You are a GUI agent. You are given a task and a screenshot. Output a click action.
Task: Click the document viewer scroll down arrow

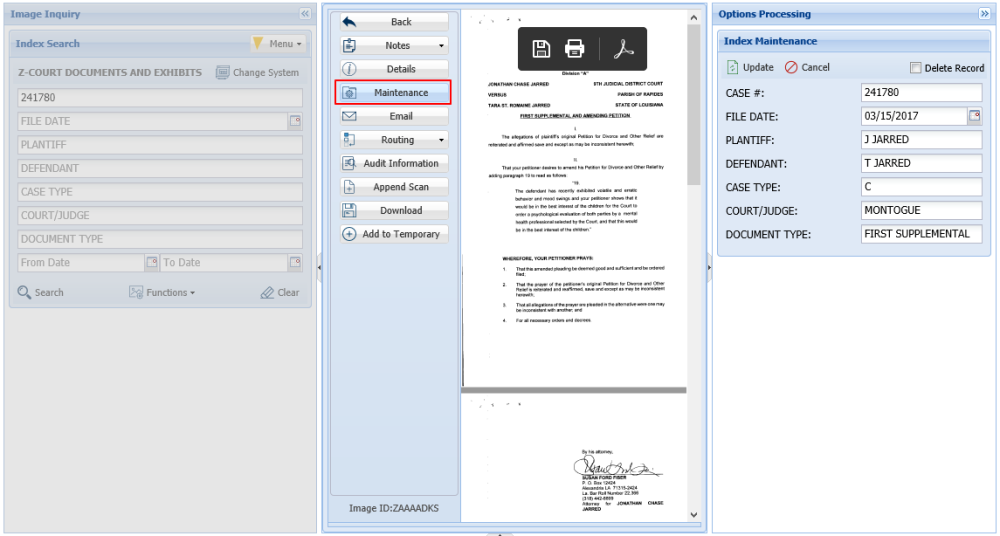(694, 514)
